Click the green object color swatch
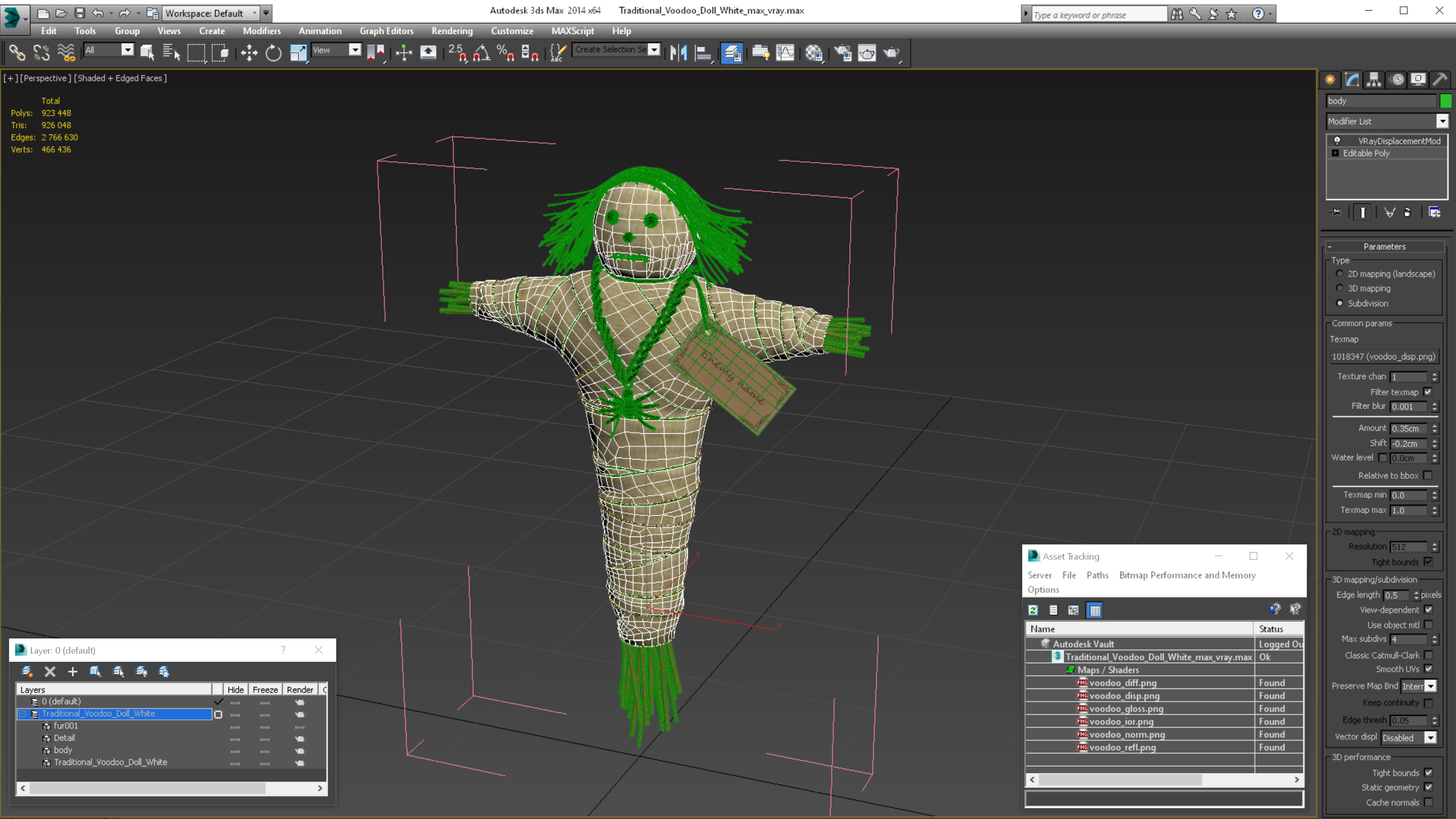This screenshot has width=1456, height=819. (x=1445, y=101)
